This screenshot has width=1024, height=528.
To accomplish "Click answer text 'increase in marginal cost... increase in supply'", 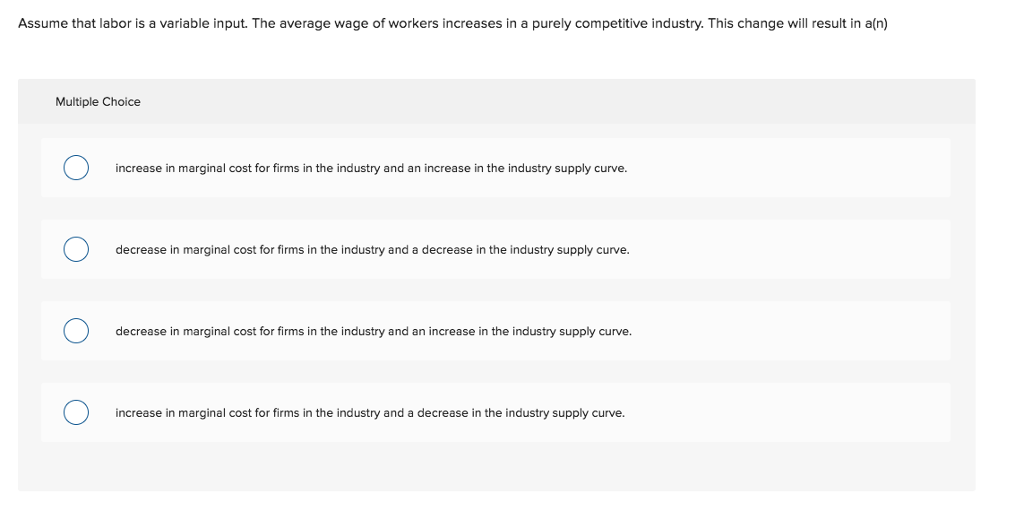I will click(371, 168).
